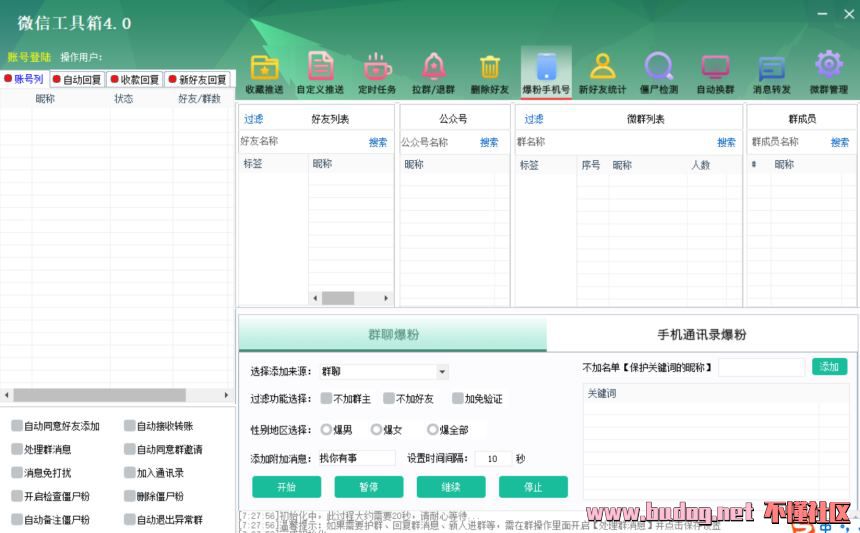The height and width of the screenshot is (533, 860).
Task: Select the 爆全部 radio button
Action: (433, 429)
